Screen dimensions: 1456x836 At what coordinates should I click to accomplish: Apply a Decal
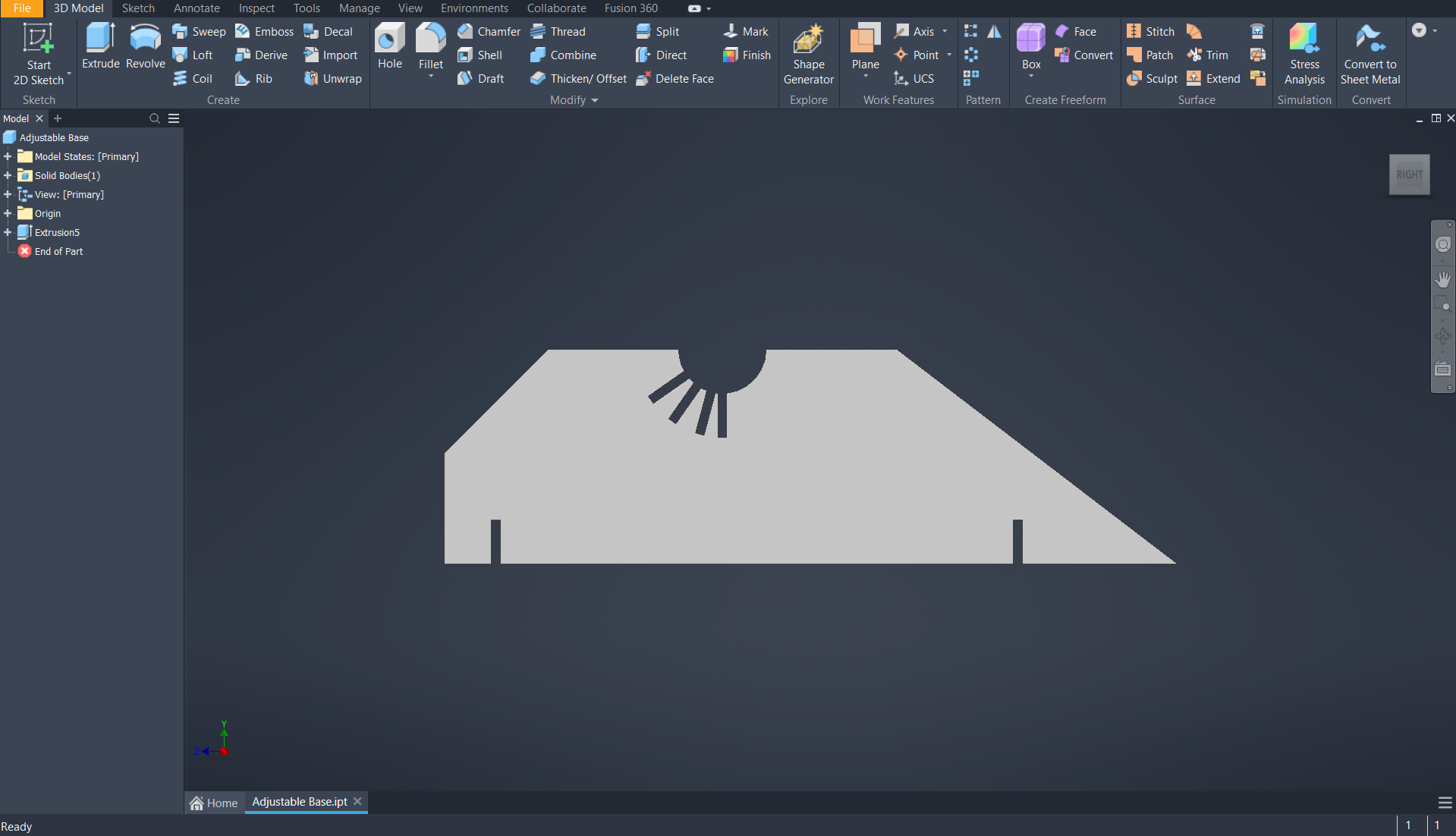point(329,31)
